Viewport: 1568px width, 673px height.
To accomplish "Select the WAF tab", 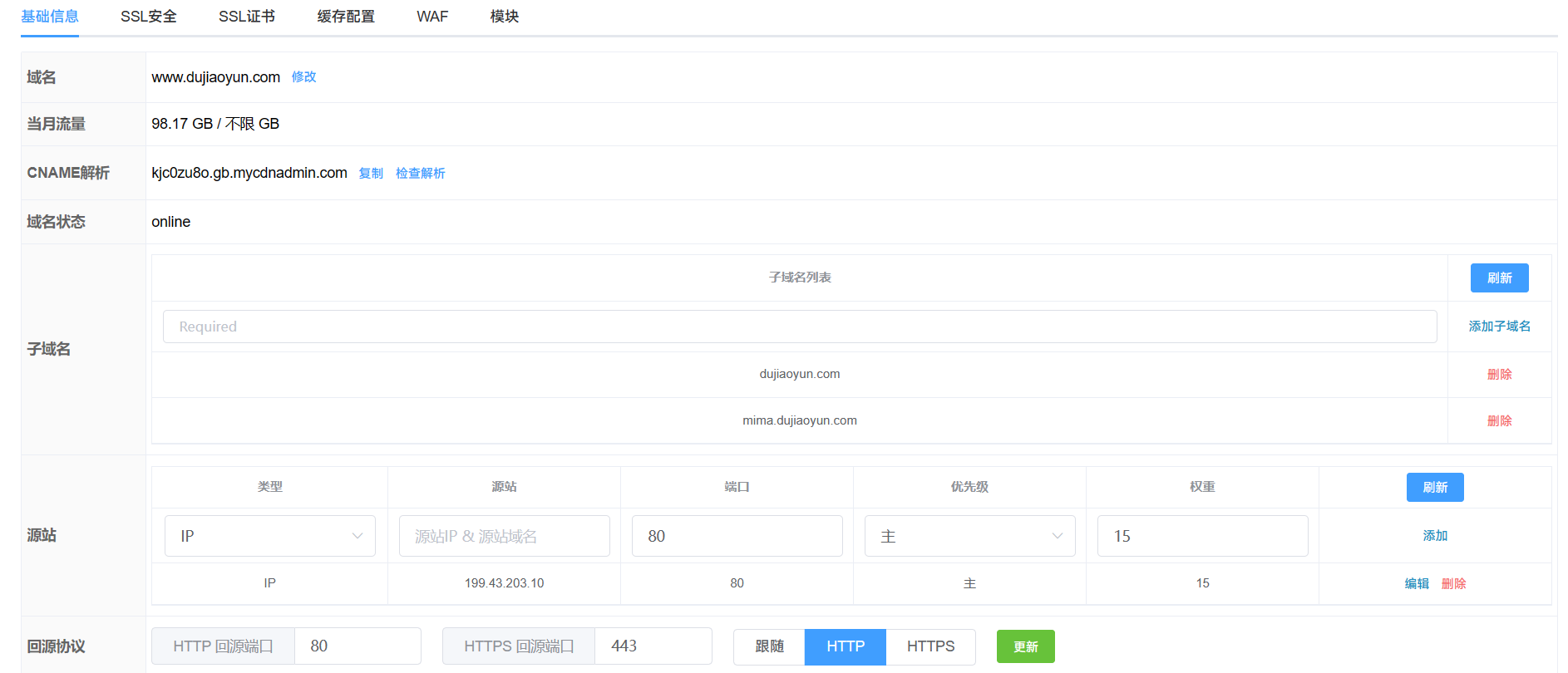I will (432, 17).
